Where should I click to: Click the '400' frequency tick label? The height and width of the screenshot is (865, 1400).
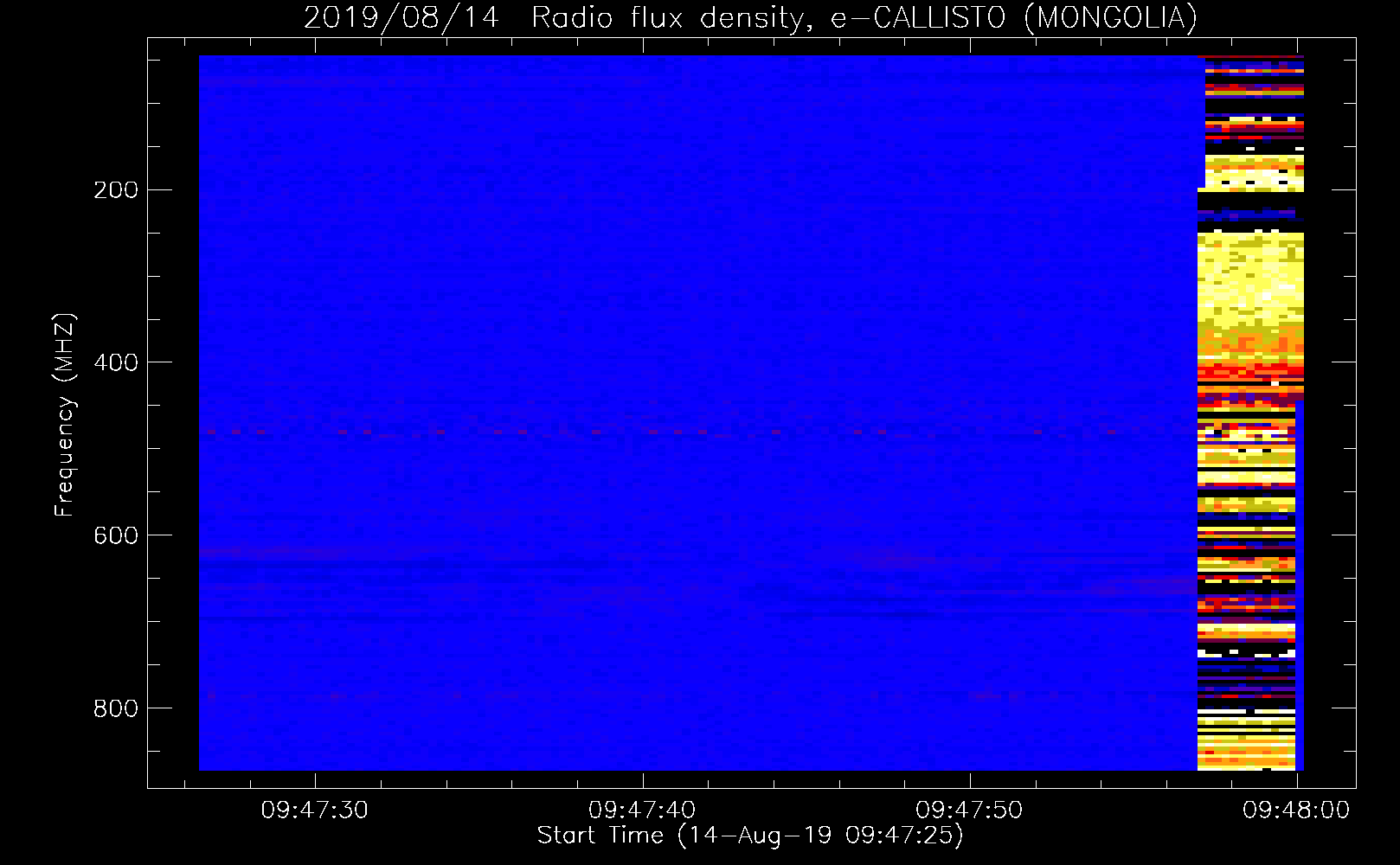click(116, 362)
